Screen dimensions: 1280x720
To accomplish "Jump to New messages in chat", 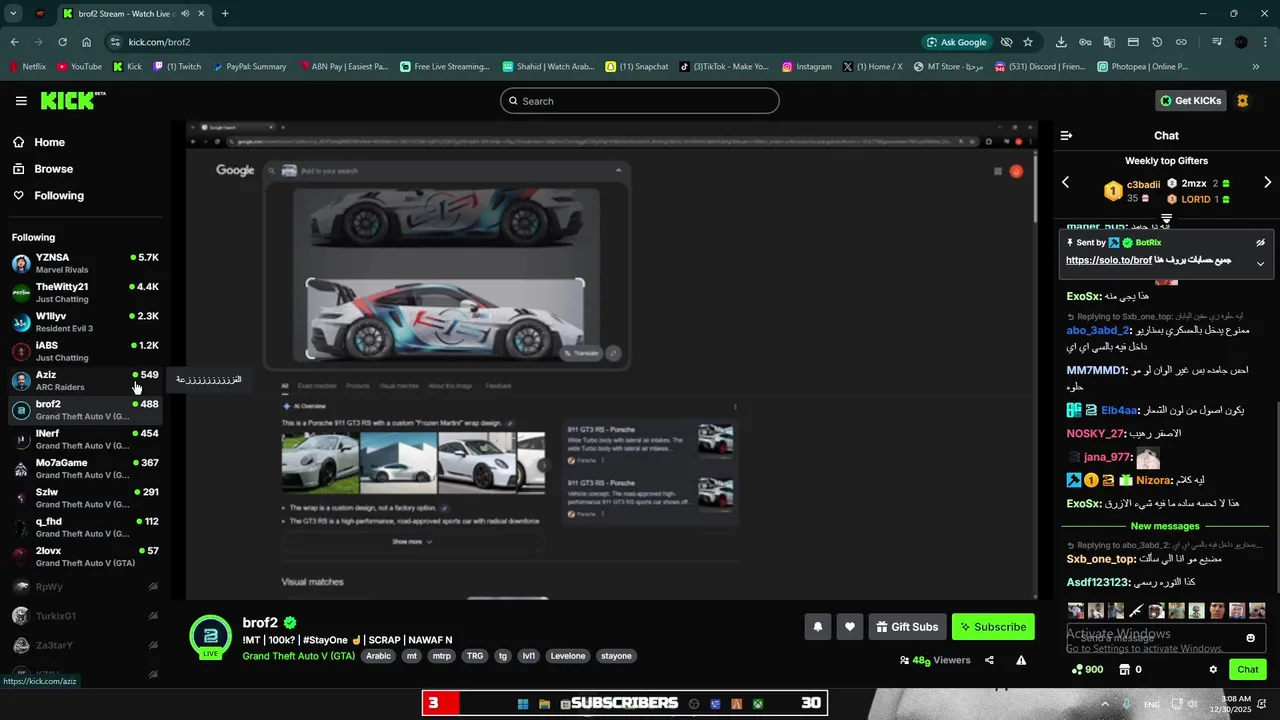I will pos(1165,526).
